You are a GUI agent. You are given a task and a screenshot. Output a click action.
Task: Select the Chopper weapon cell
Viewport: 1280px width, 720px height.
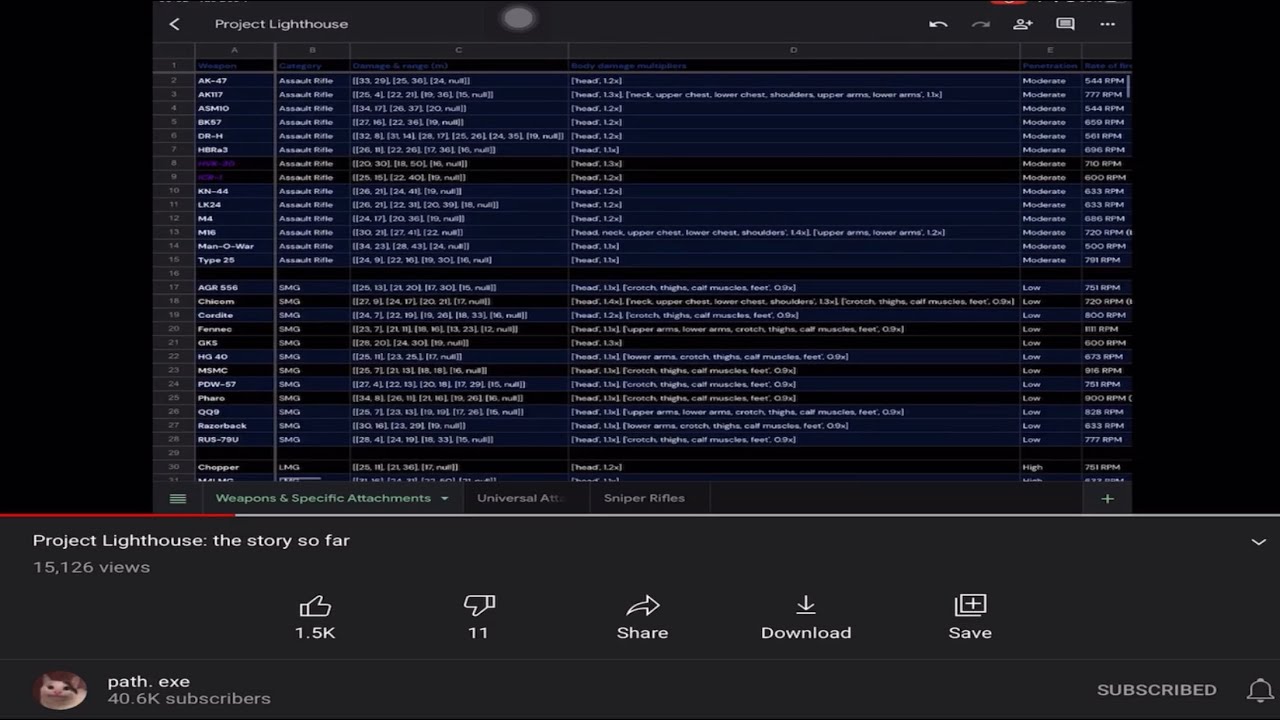235,467
